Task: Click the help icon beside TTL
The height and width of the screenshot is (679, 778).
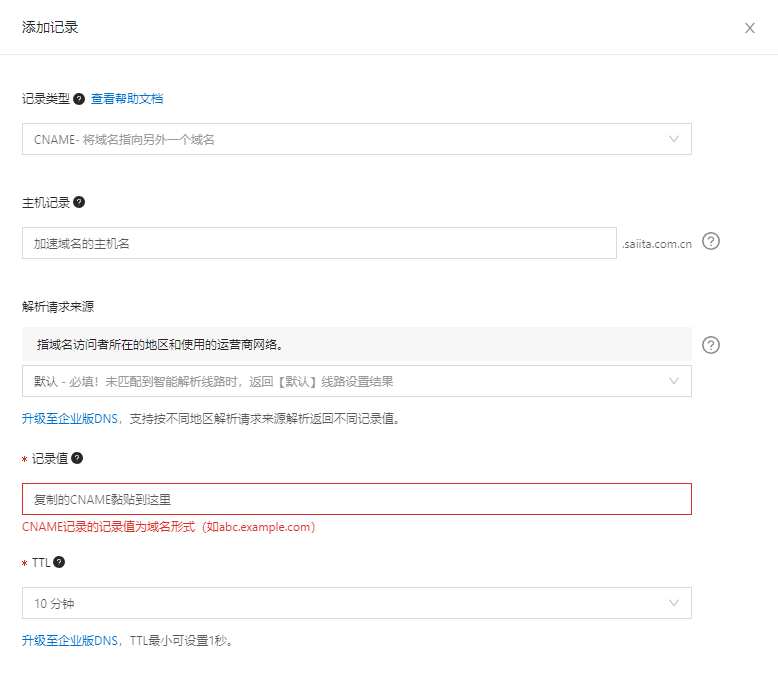Action: (x=59, y=562)
